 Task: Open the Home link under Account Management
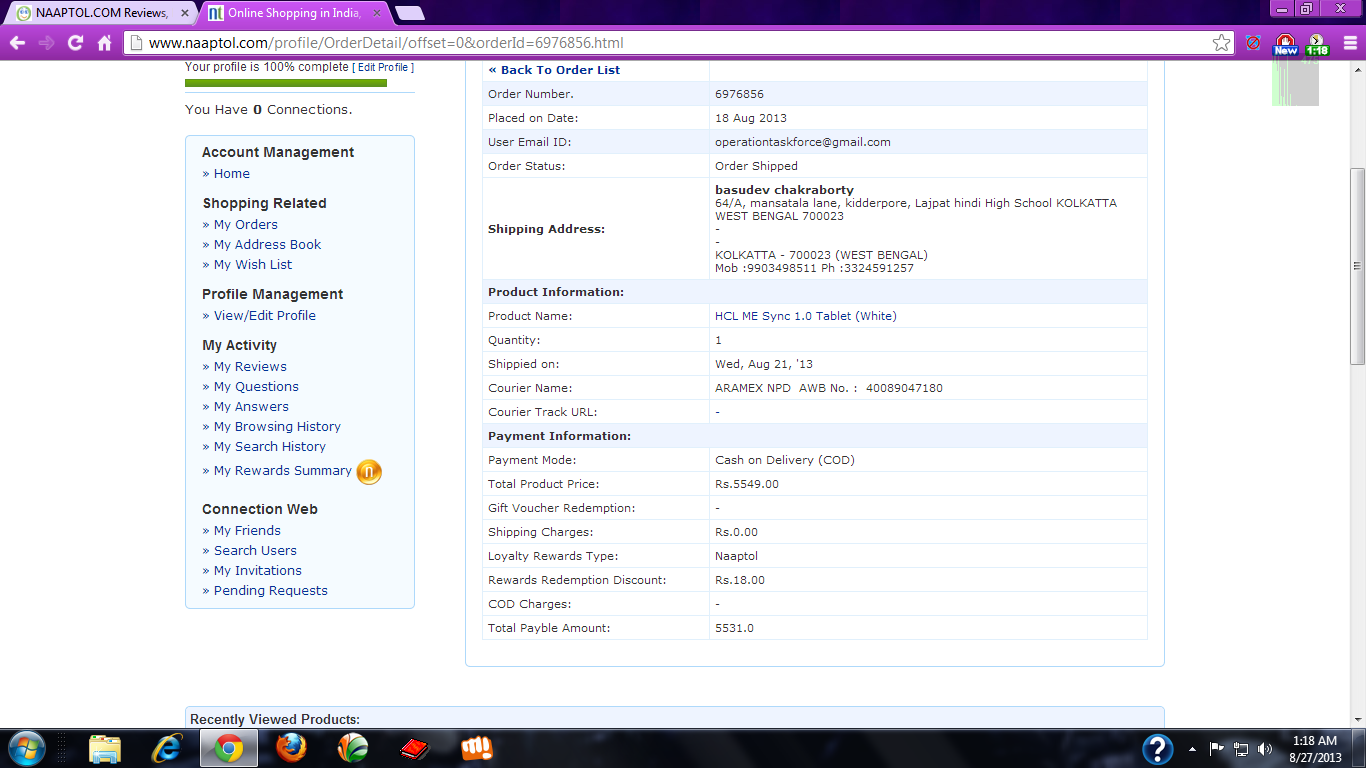[x=232, y=174]
